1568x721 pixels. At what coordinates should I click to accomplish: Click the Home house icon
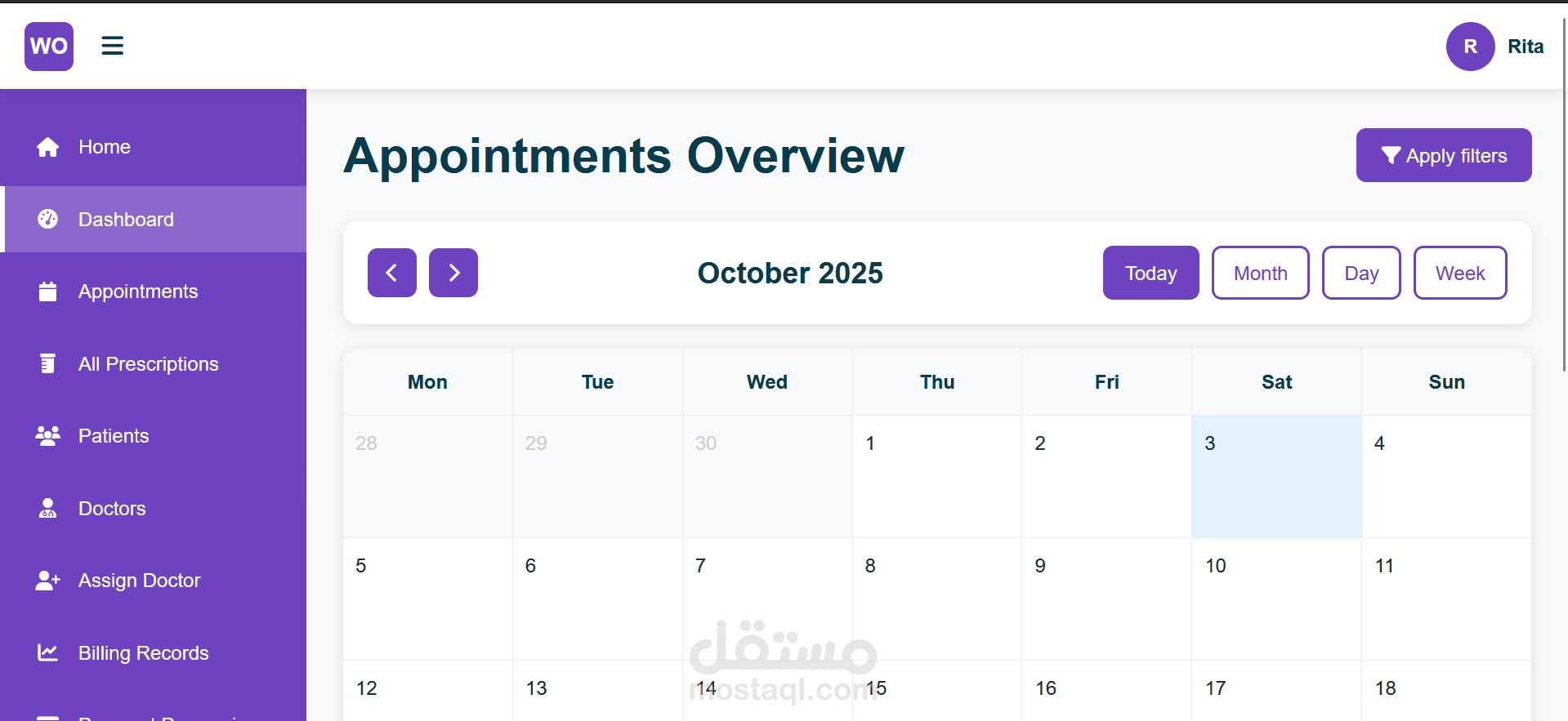48,147
